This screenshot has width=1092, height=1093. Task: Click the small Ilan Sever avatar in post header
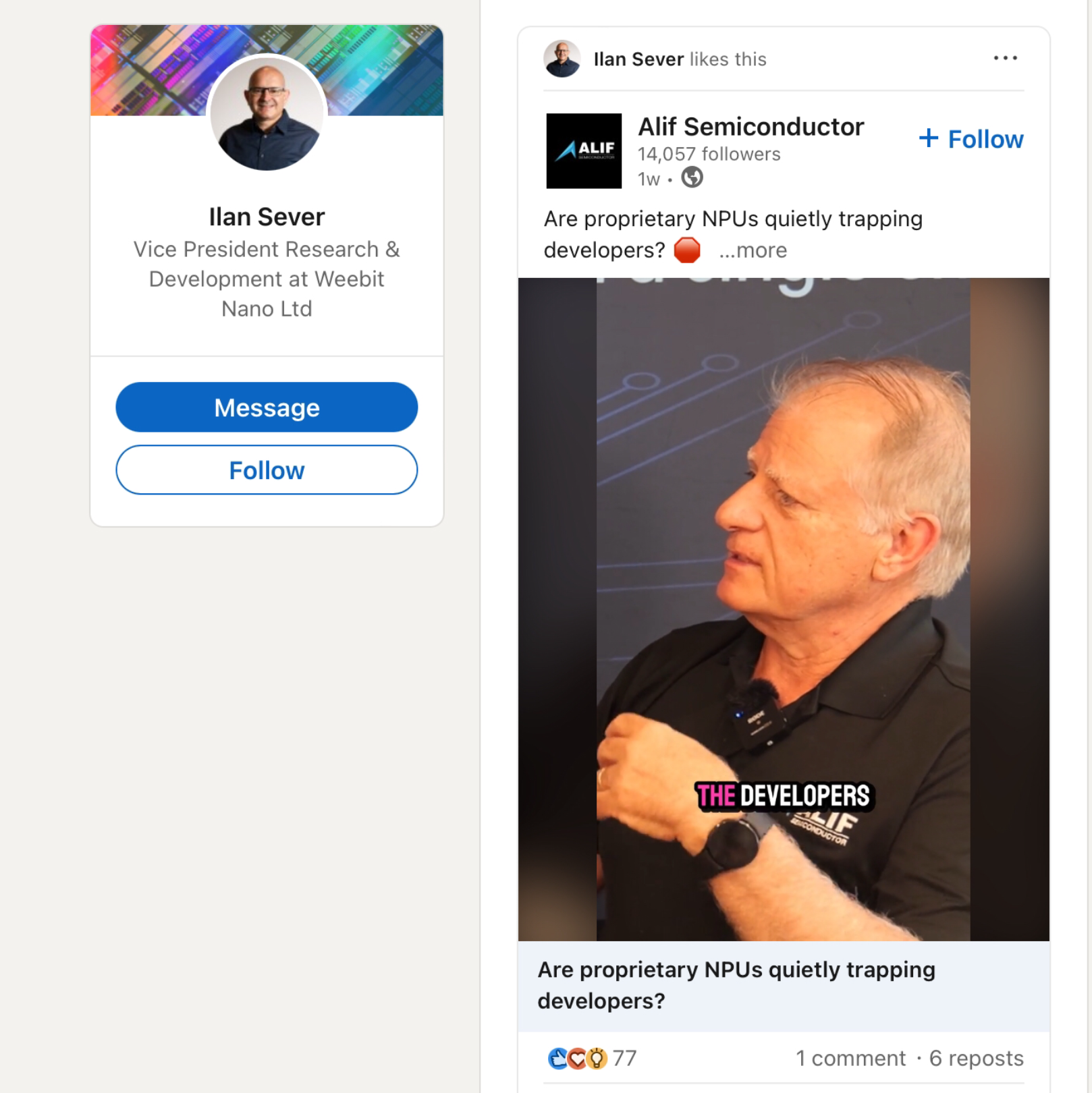(x=562, y=59)
